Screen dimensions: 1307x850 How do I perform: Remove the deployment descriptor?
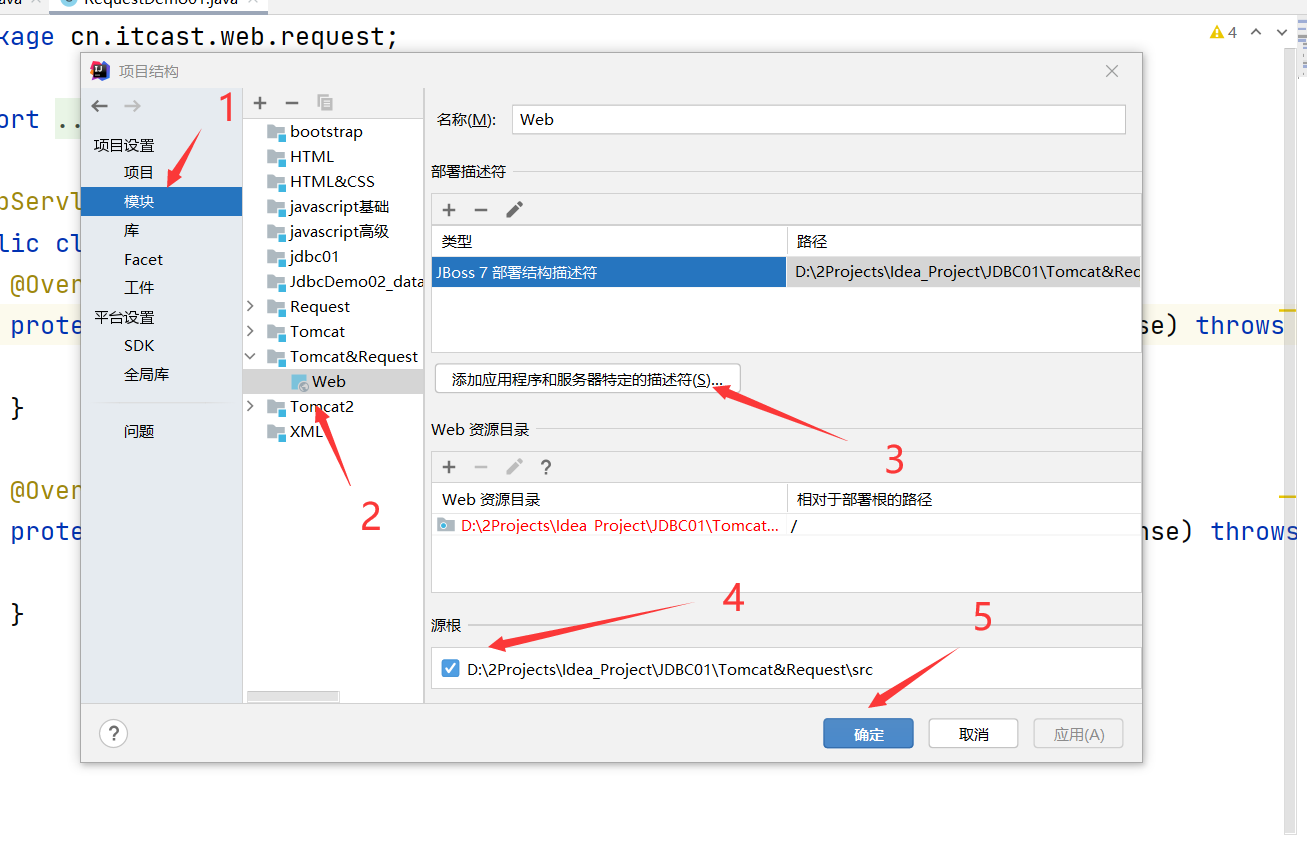pyautogui.click(x=481, y=210)
